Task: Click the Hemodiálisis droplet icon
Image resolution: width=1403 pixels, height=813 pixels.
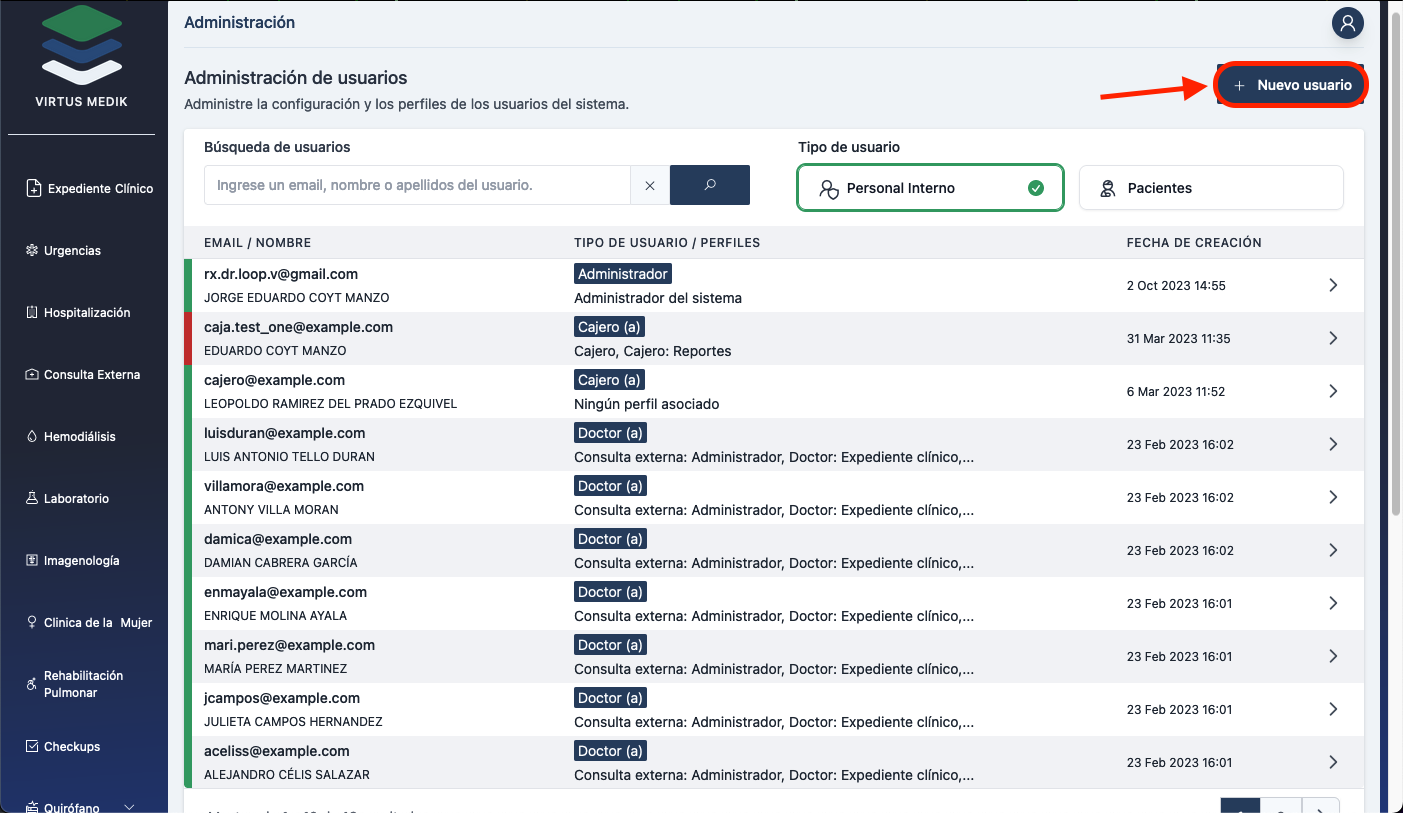Action: pos(32,437)
